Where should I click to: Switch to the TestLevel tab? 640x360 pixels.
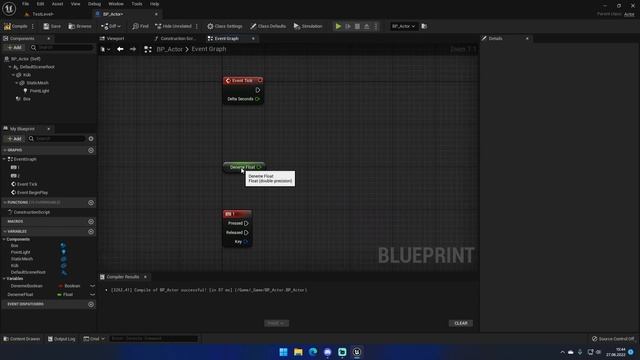tap(43, 14)
